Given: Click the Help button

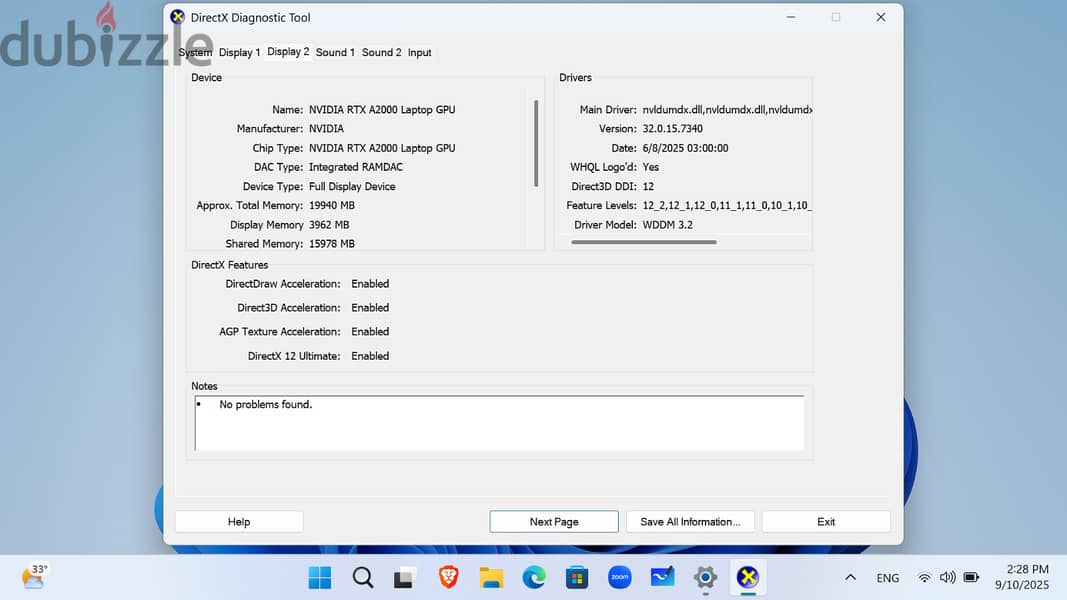Looking at the screenshot, I should (x=239, y=522).
